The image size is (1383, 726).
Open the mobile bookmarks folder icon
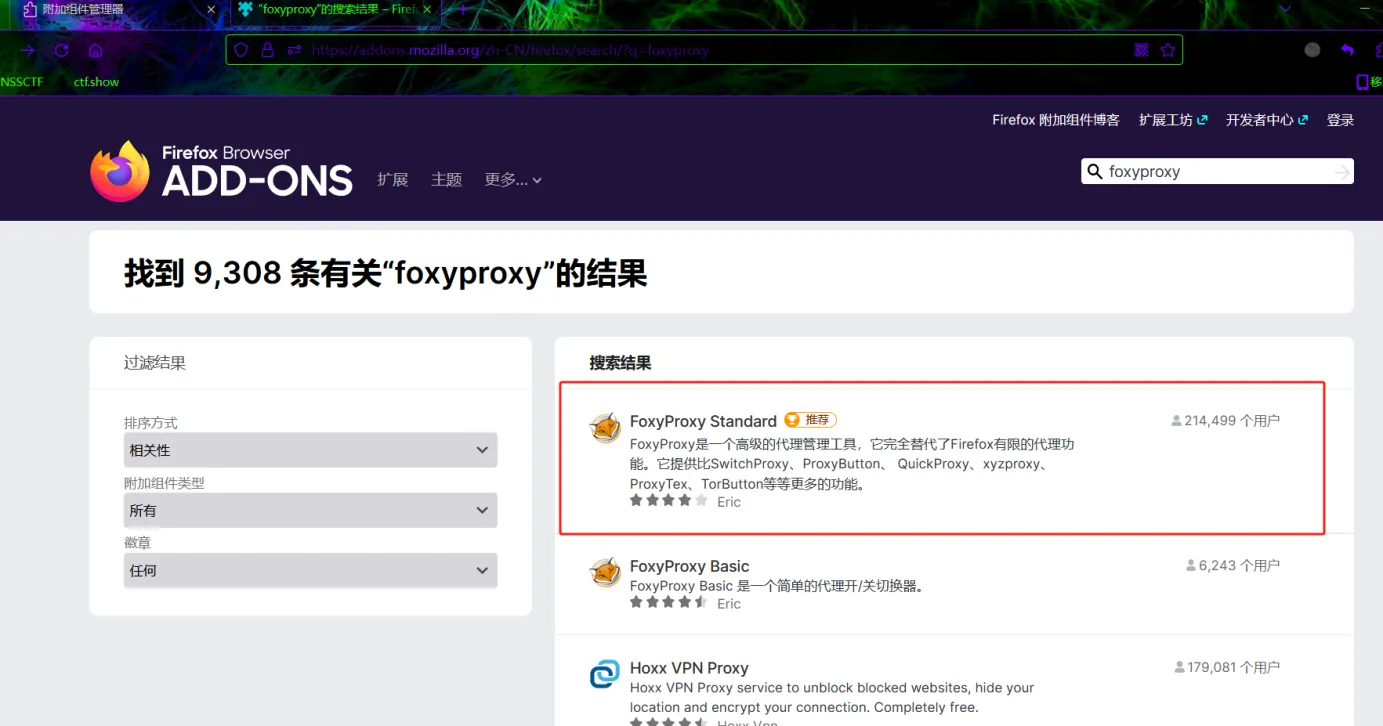[1363, 82]
